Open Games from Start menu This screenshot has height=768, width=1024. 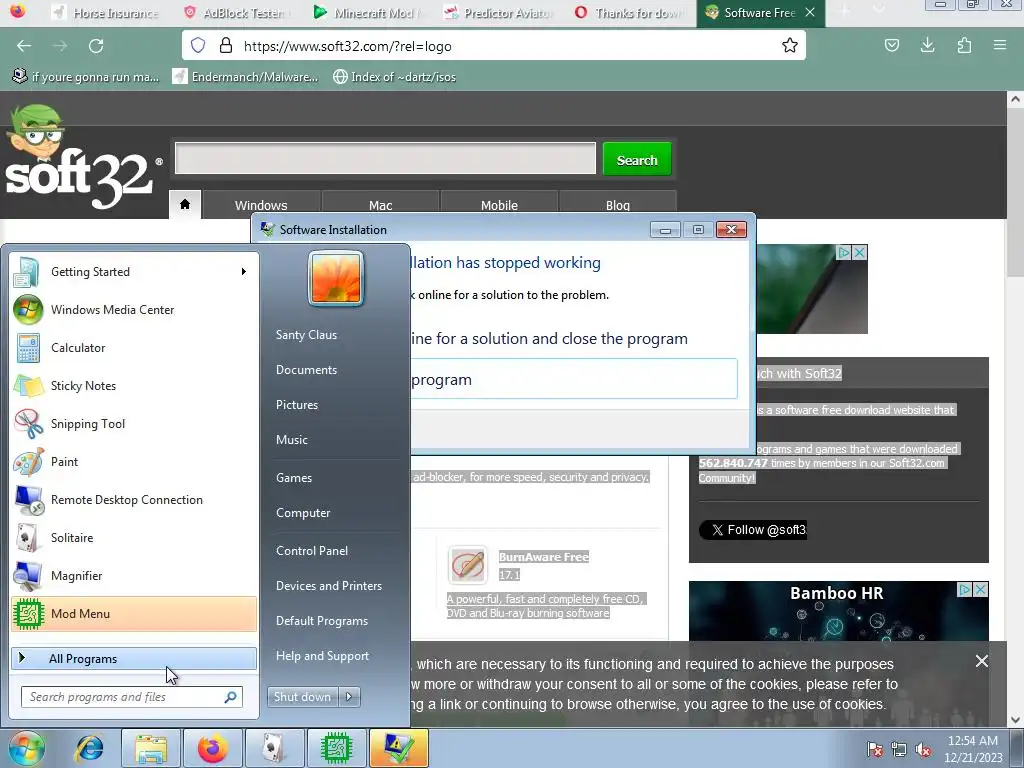pos(294,478)
